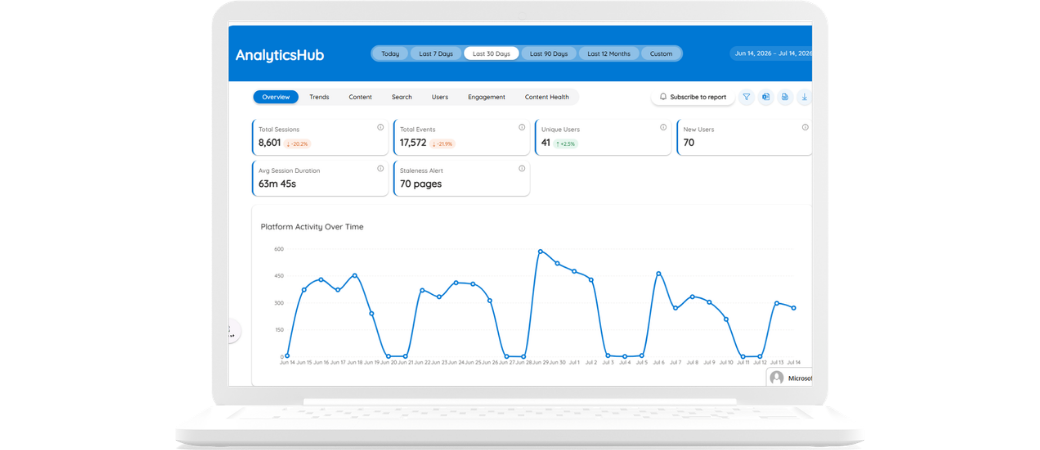The width and height of the screenshot is (1040, 450).
Task: Open the New Users 70 card
Action: (744, 137)
